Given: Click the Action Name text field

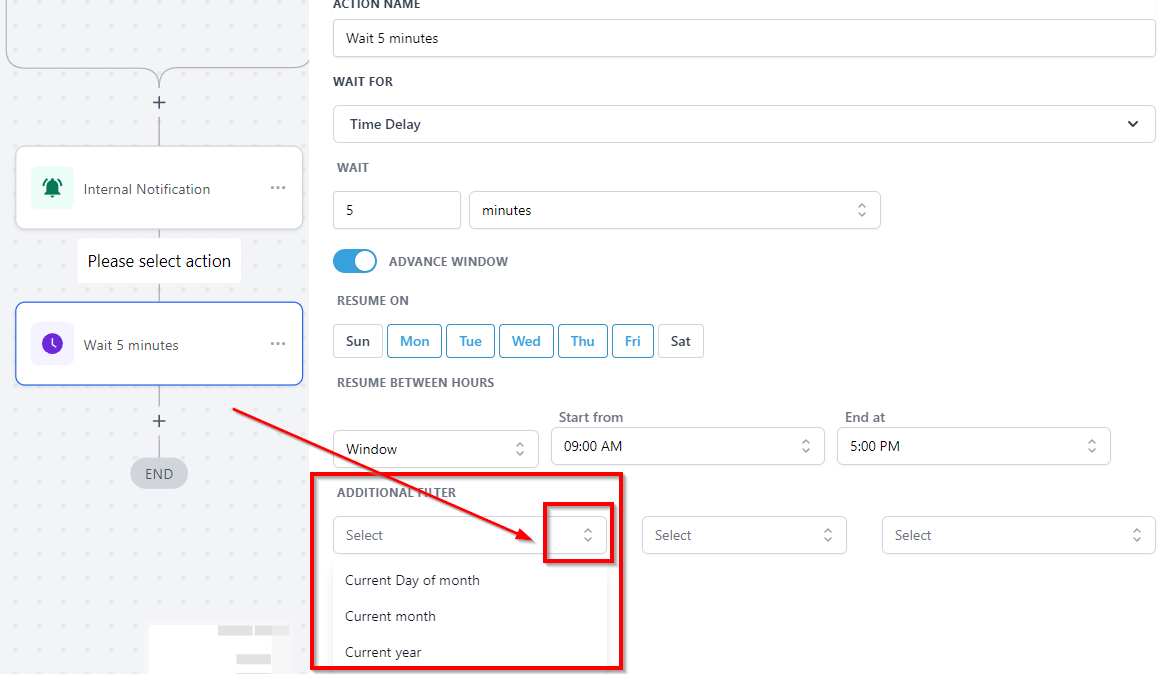Looking at the screenshot, I should click(744, 38).
